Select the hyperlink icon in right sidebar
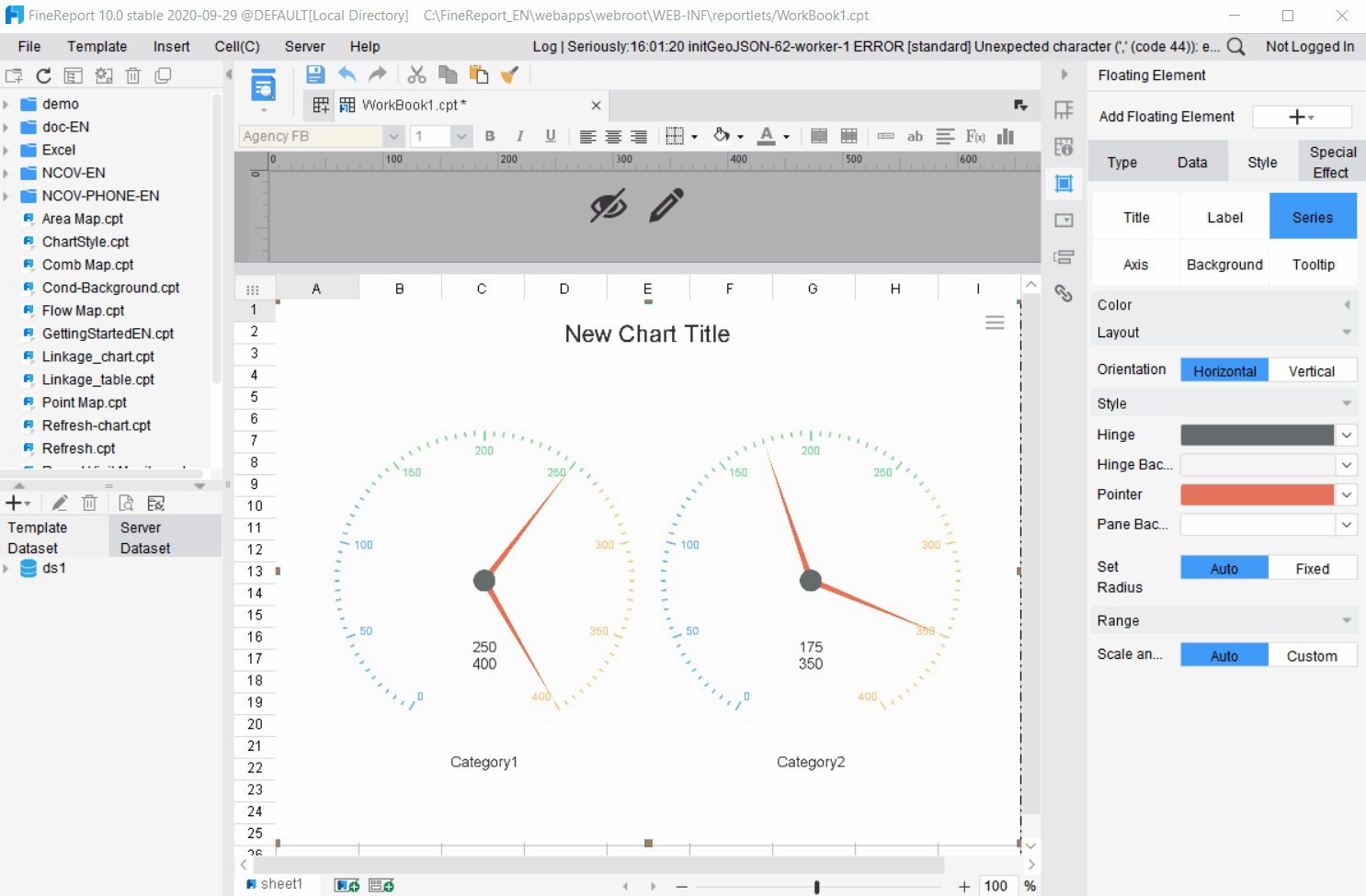 [1064, 293]
